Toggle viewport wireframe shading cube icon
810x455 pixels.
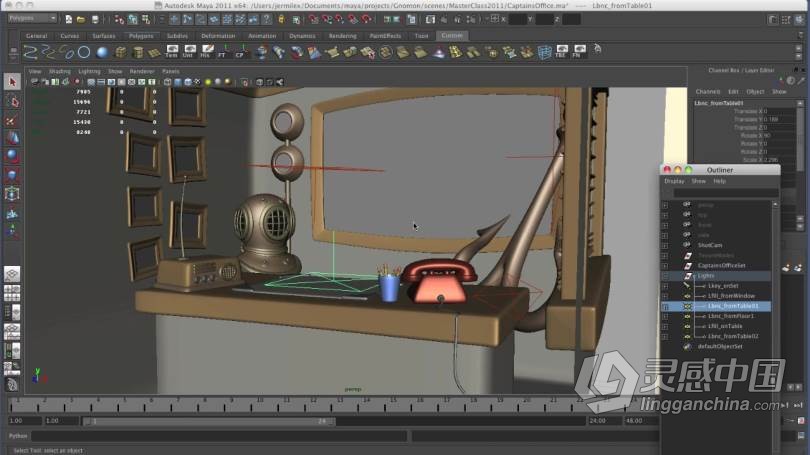click(x=167, y=82)
